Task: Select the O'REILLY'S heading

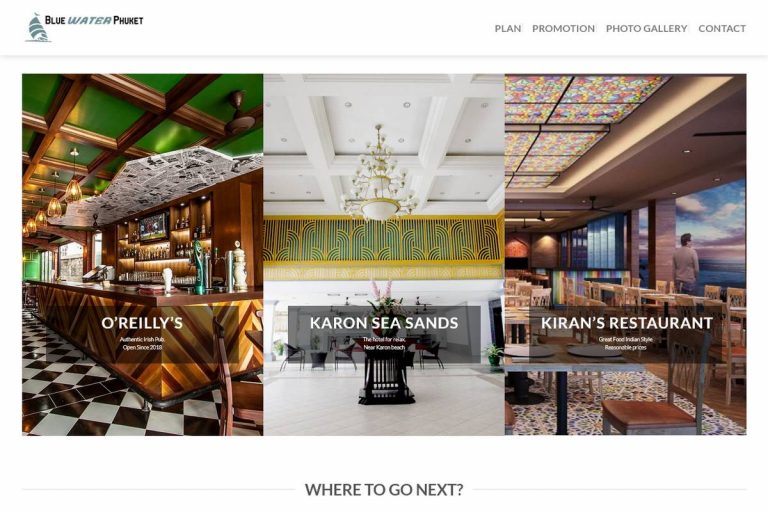Action: [142, 323]
